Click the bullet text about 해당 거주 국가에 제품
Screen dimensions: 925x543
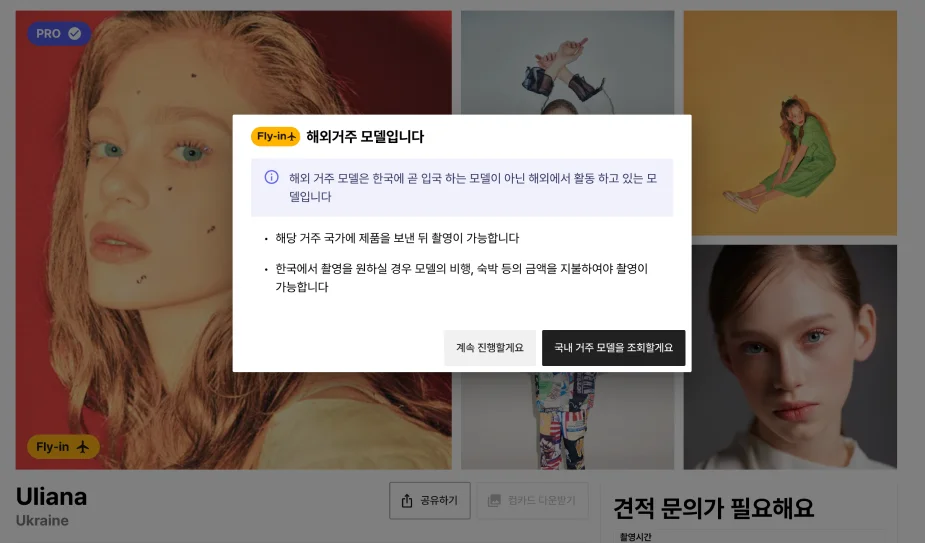point(397,238)
